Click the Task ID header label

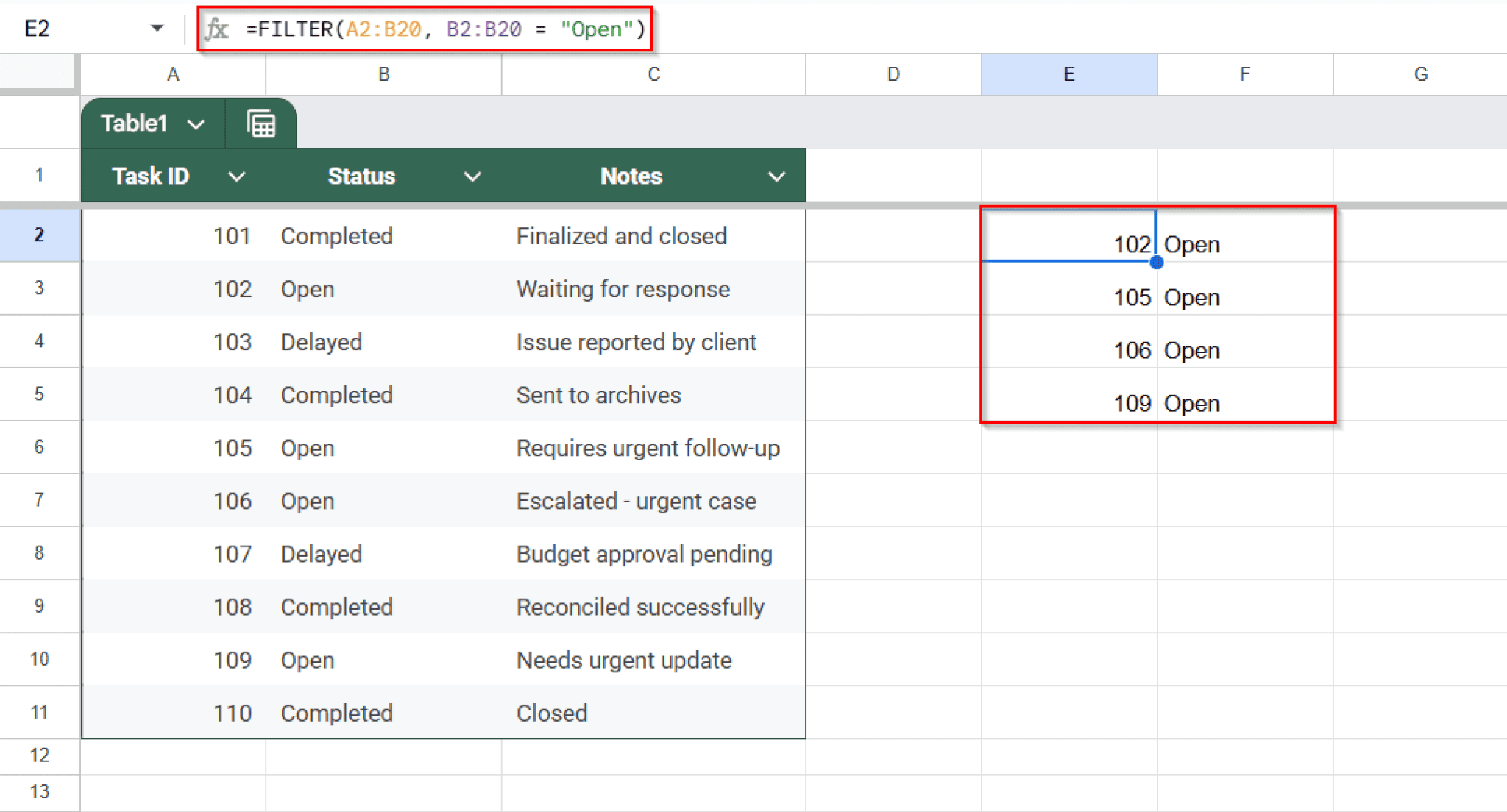151,177
